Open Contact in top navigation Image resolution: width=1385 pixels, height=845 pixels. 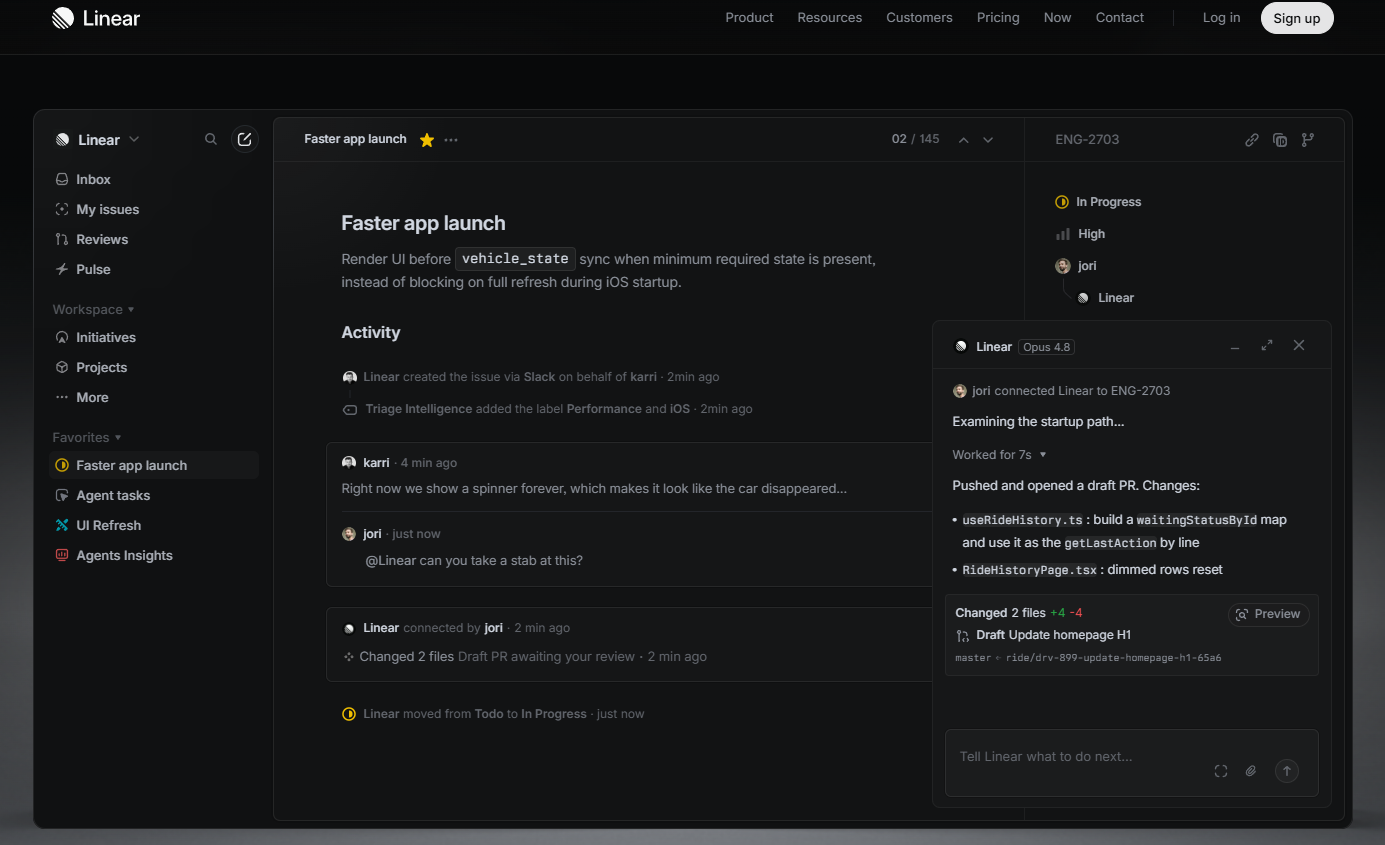(x=1120, y=18)
